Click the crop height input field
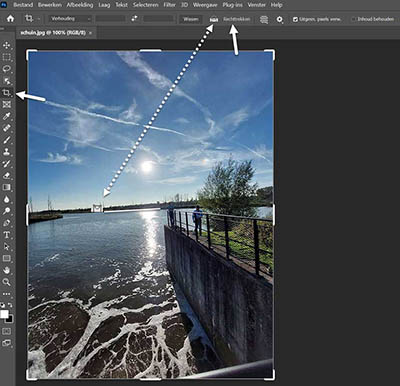400x386 pixels. pyautogui.click(x=158, y=19)
